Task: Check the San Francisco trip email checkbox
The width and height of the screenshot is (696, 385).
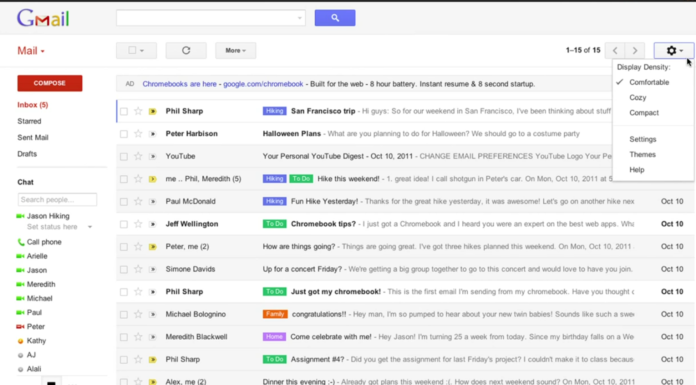Action: pos(124,111)
